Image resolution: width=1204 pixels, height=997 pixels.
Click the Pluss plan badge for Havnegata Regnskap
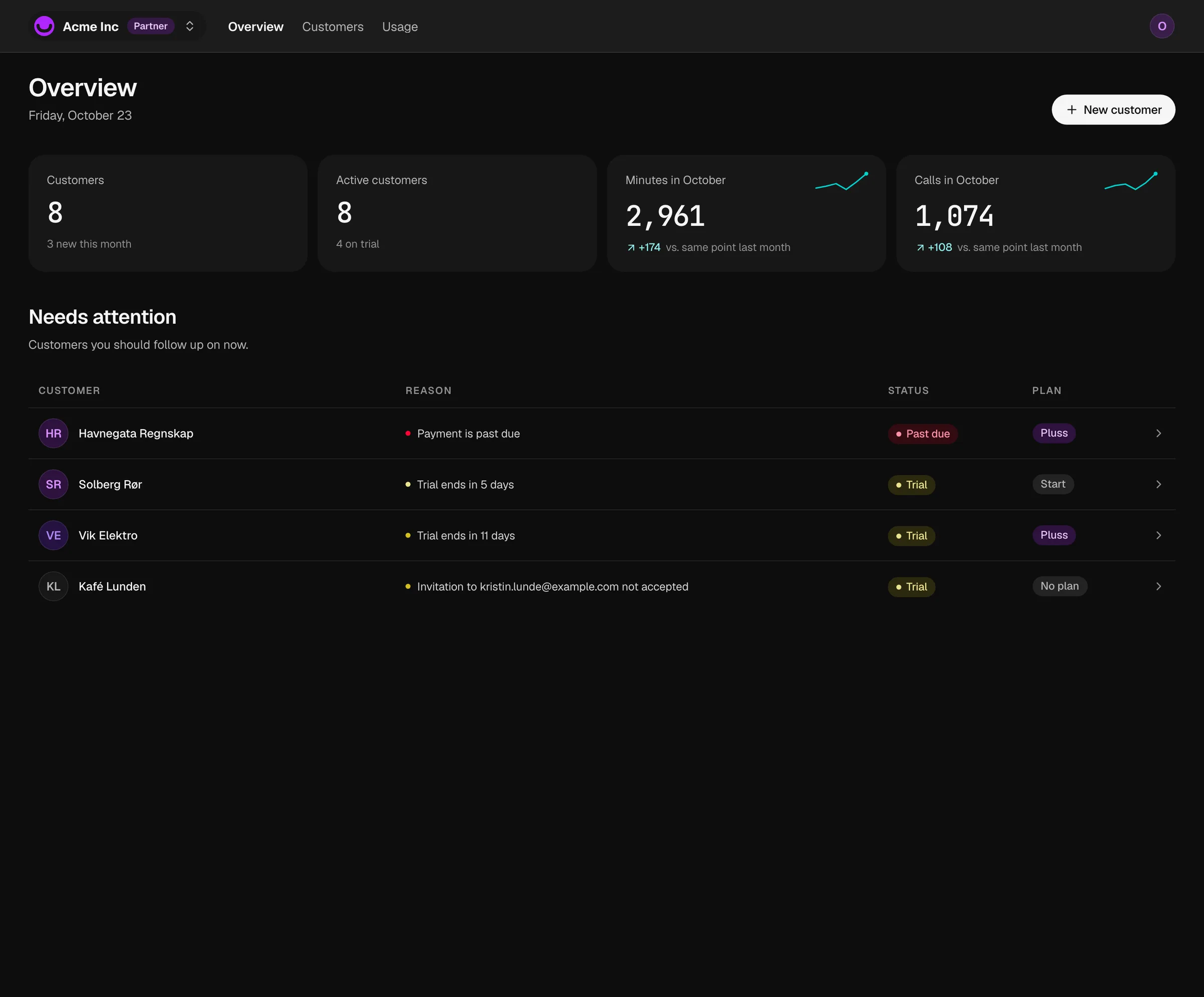click(1054, 433)
